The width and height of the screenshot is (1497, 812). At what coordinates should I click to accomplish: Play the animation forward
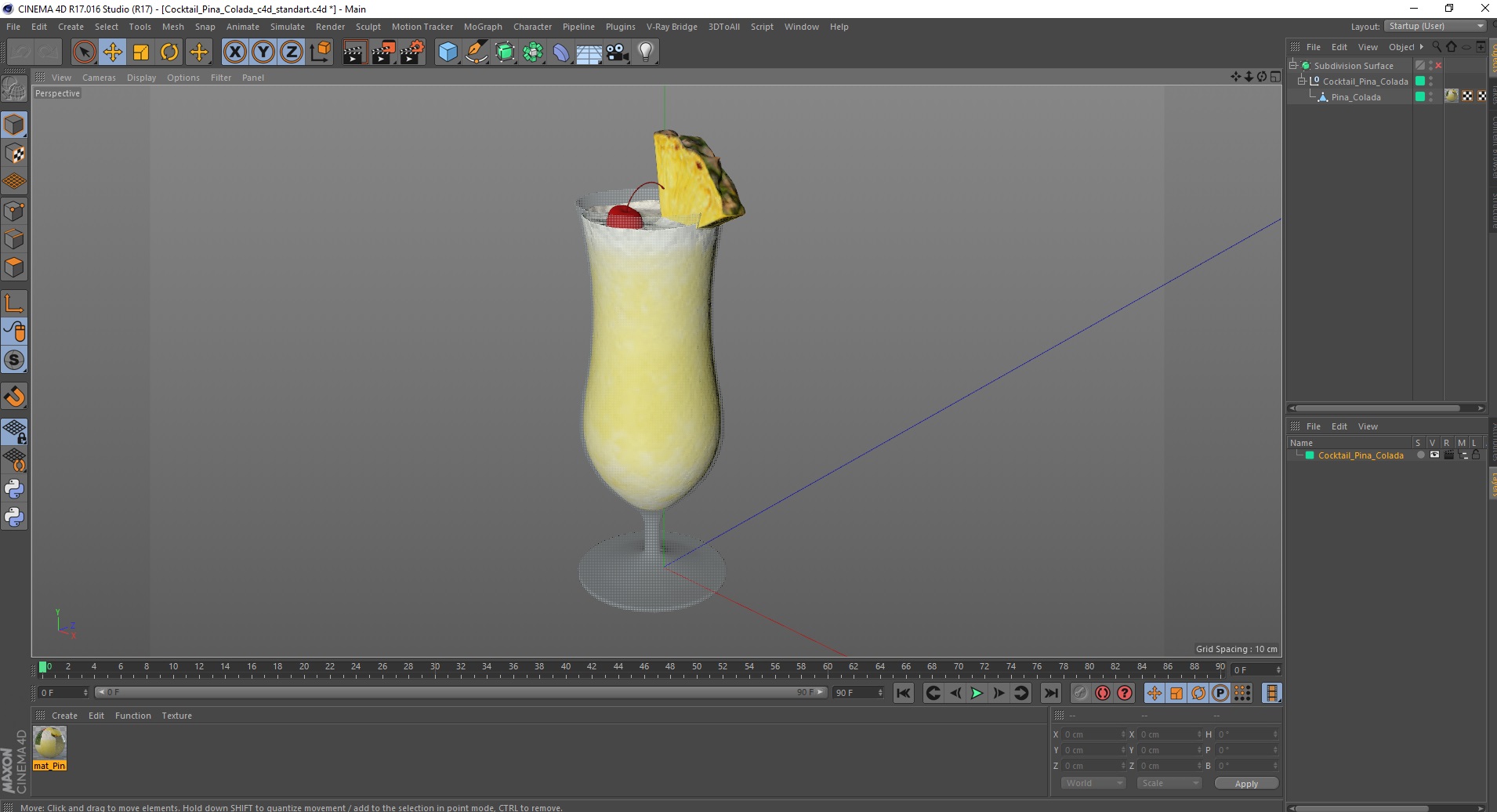pyautogui.click(x=977, y=693)
